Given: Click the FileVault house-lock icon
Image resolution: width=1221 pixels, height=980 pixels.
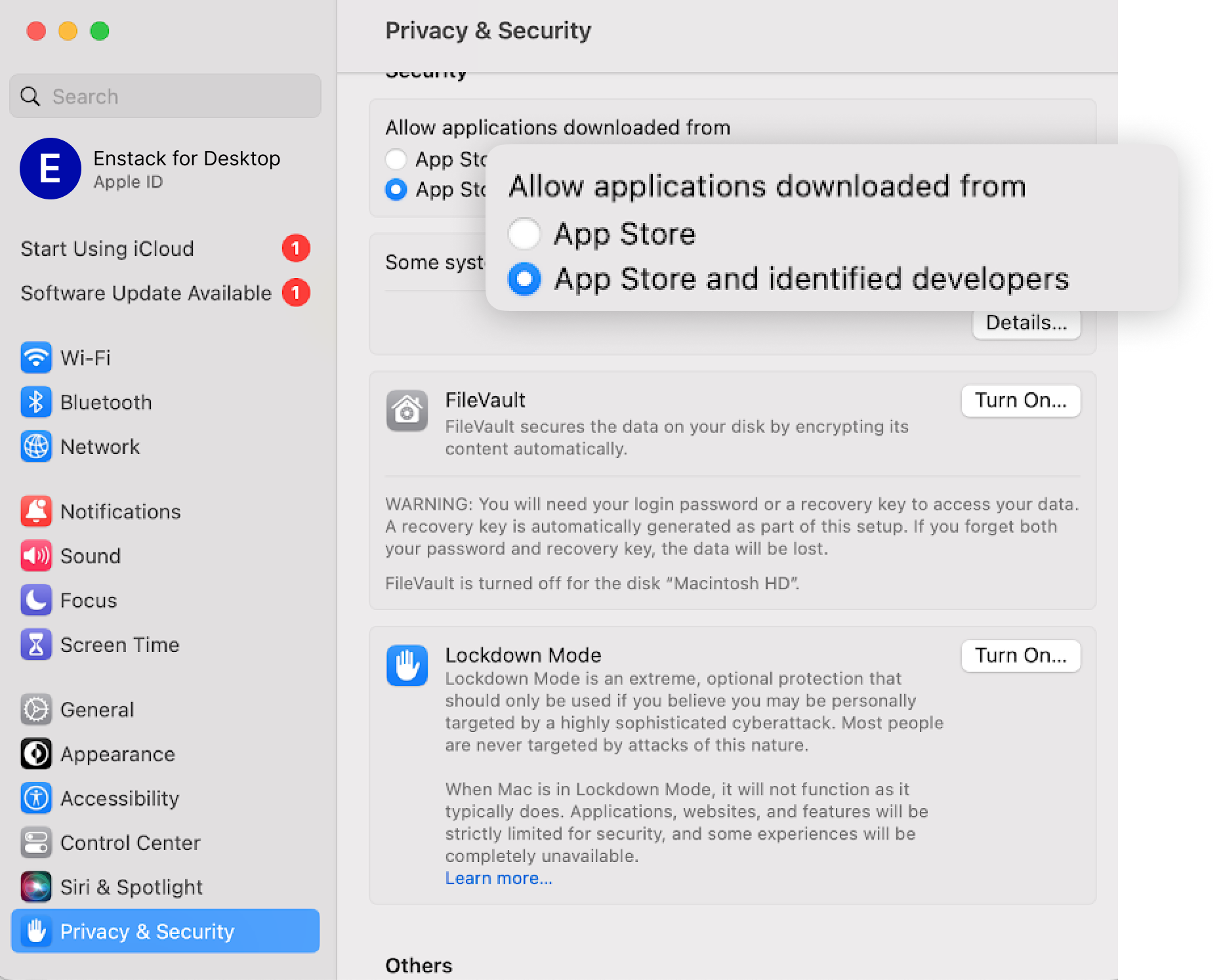Looking at the screenshot, I should tap(407, 411).
